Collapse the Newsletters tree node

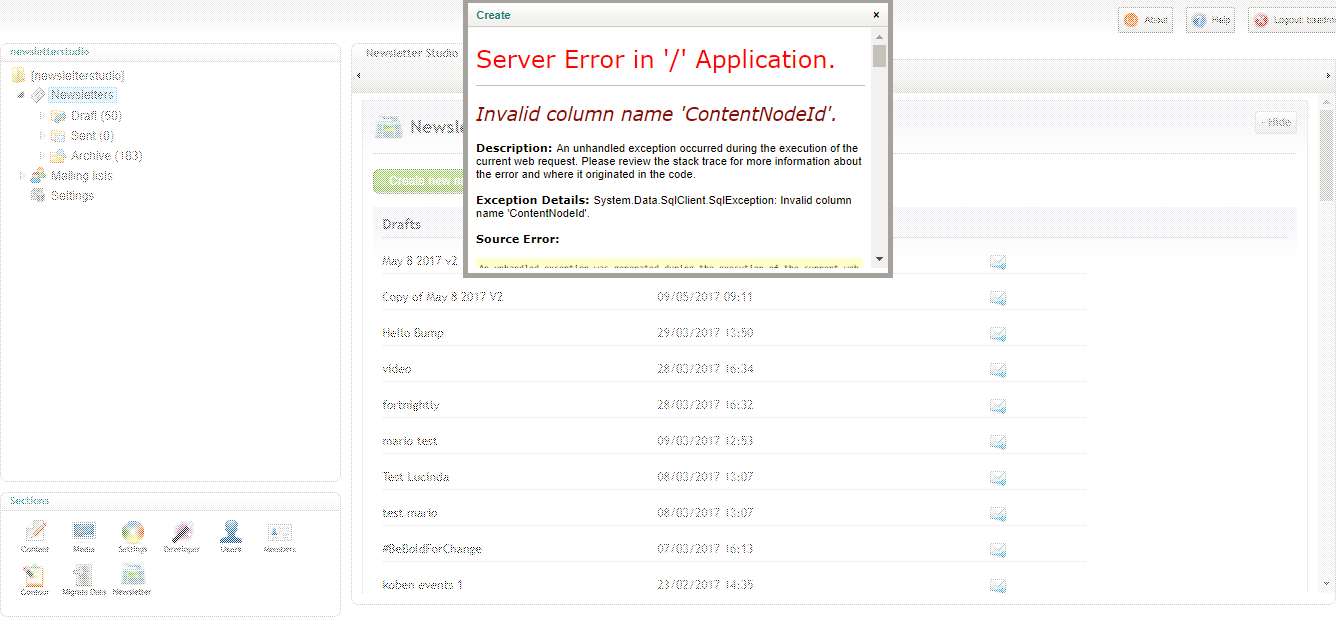[x=21, y=95]
